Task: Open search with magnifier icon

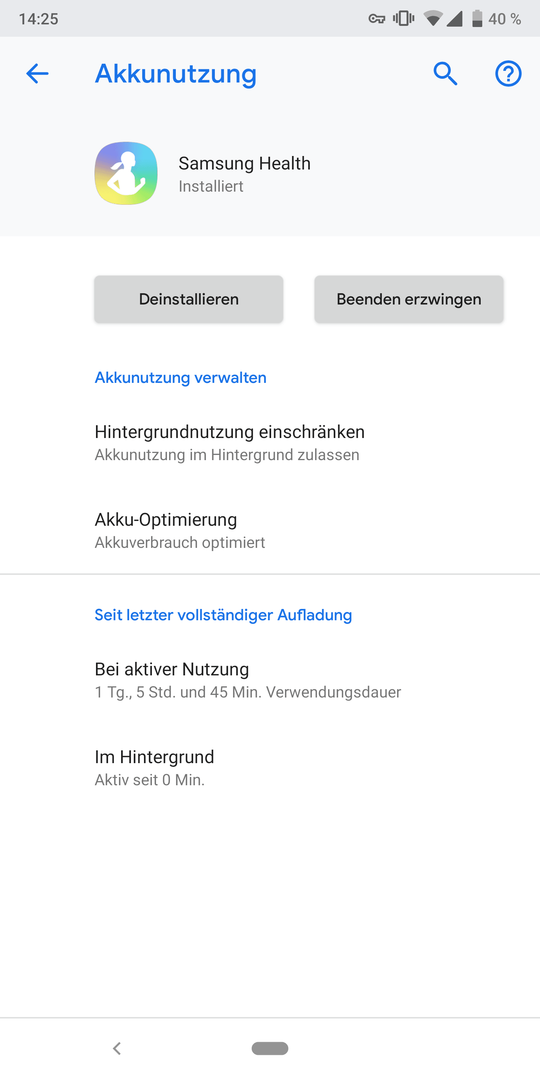Action: (445, 74)
